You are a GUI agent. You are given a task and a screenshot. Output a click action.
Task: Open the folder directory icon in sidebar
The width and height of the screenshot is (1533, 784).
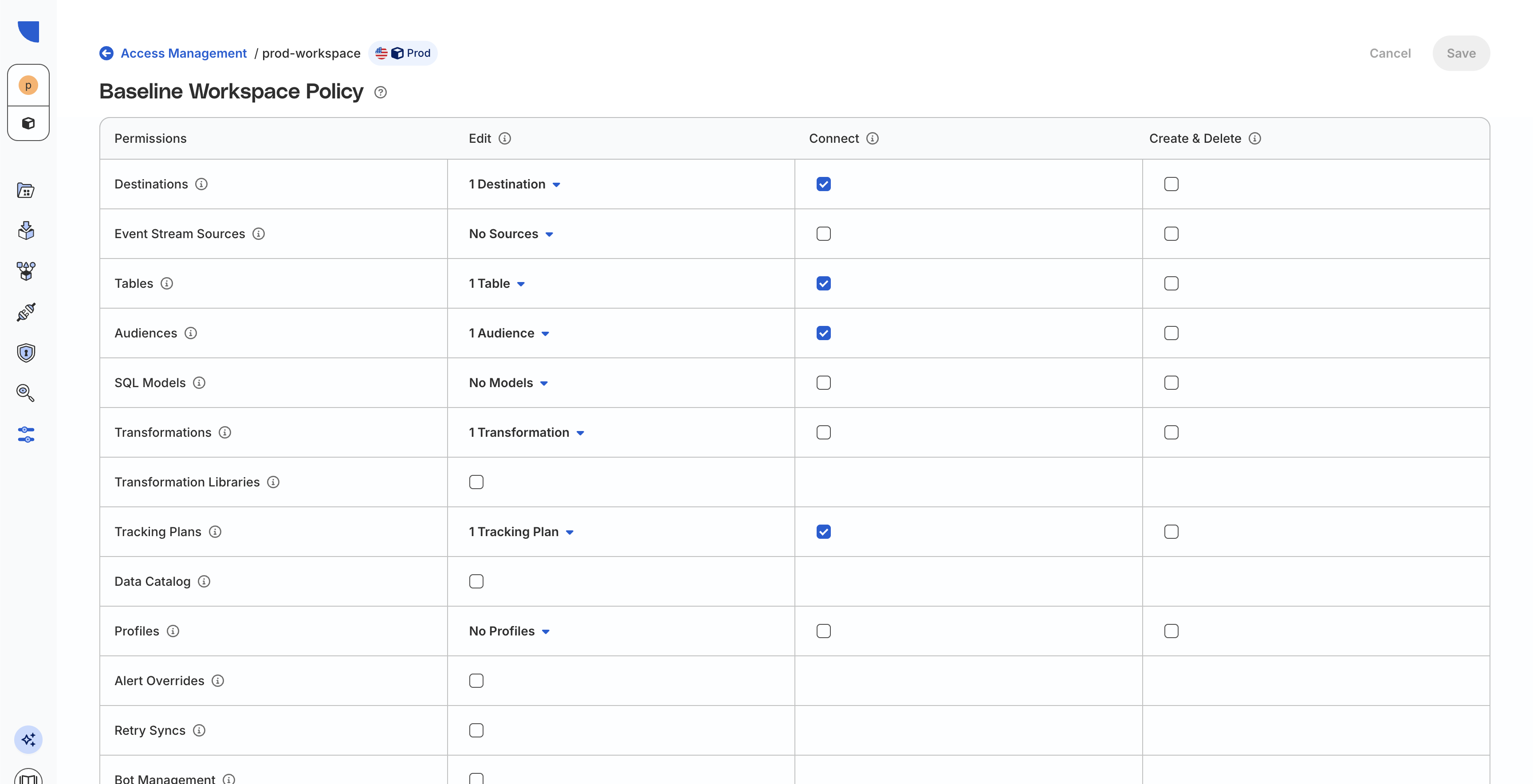(x=26, y=190)
